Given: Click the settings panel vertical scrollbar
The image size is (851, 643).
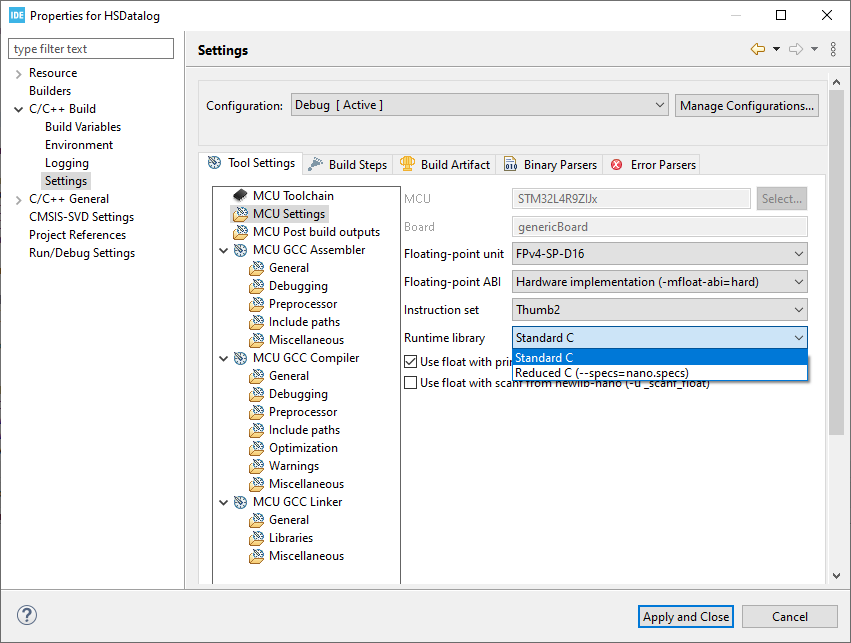Looking at the screenshot, I should point(836,263).
